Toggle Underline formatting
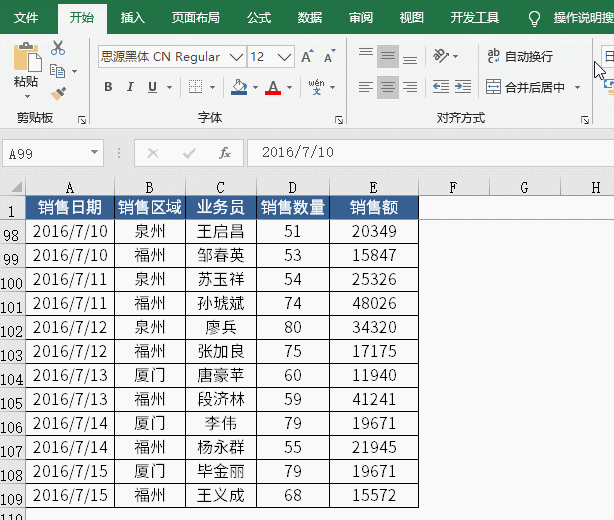The image size is (614, 520). pyautogui.click(x=152, y=87)
